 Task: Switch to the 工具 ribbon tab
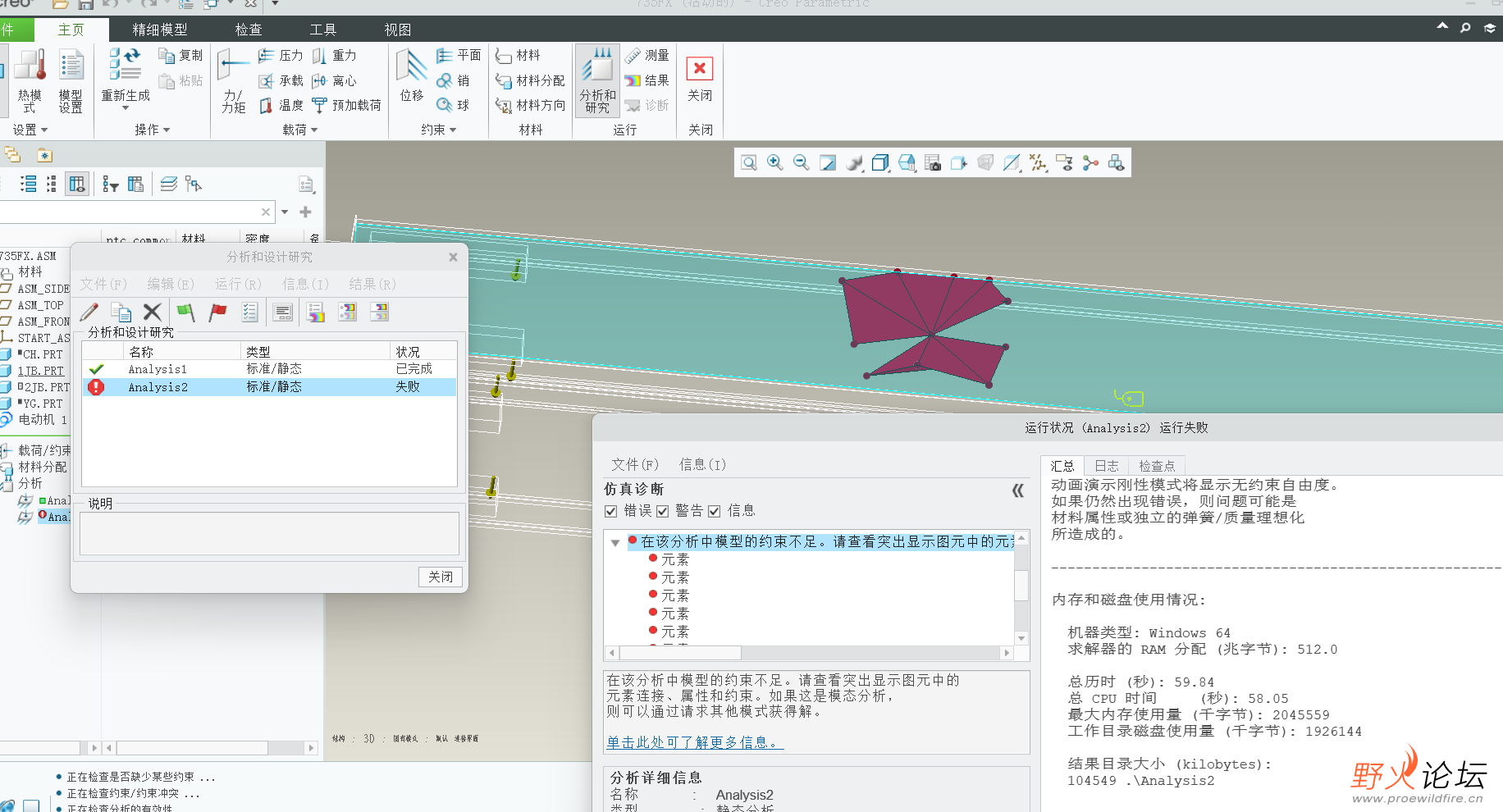pyautogui.click(x=323, y=30)
